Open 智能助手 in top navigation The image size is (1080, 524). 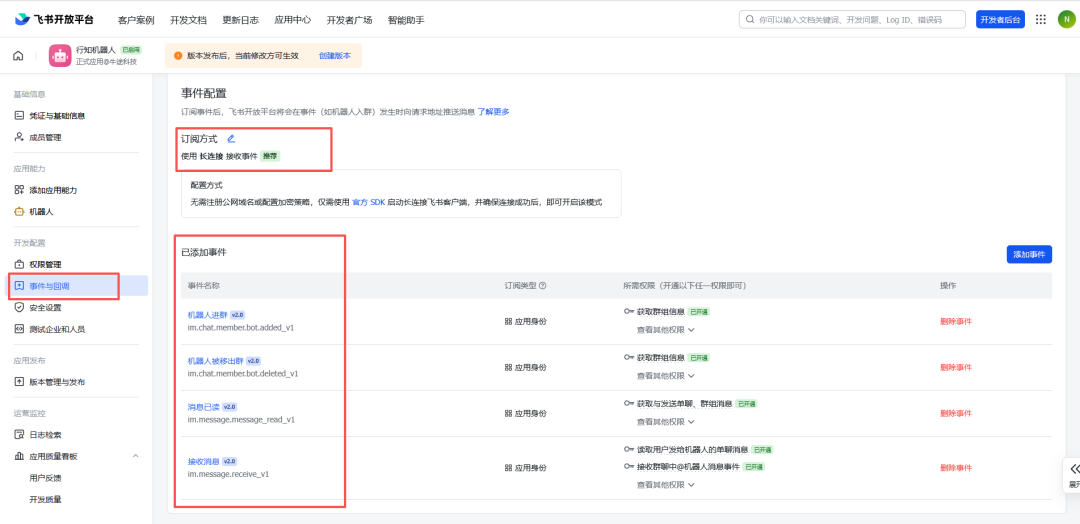tap(406, 20)
